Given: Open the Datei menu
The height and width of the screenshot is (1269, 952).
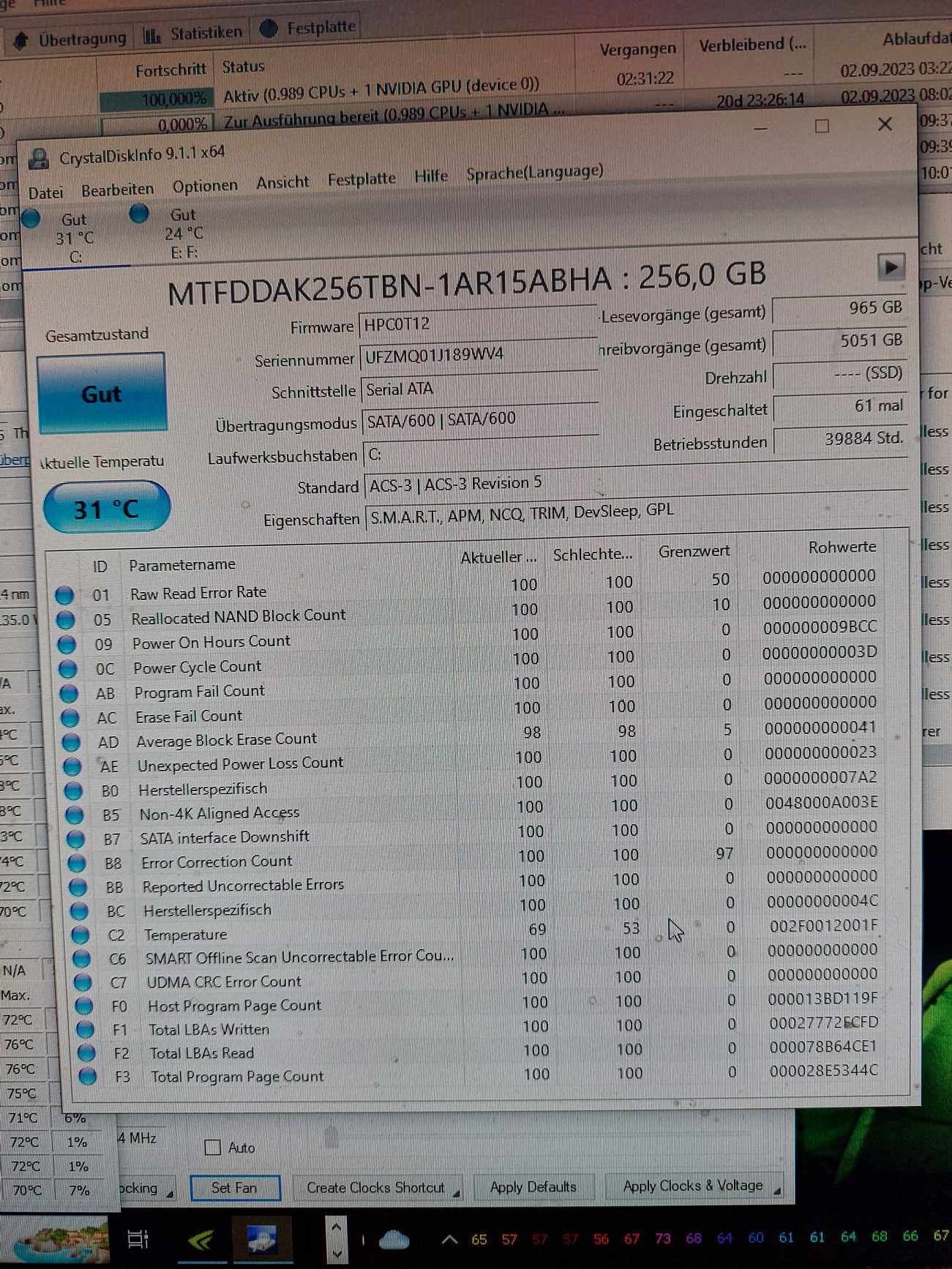Looking at the screenshot, I should 45,192.
